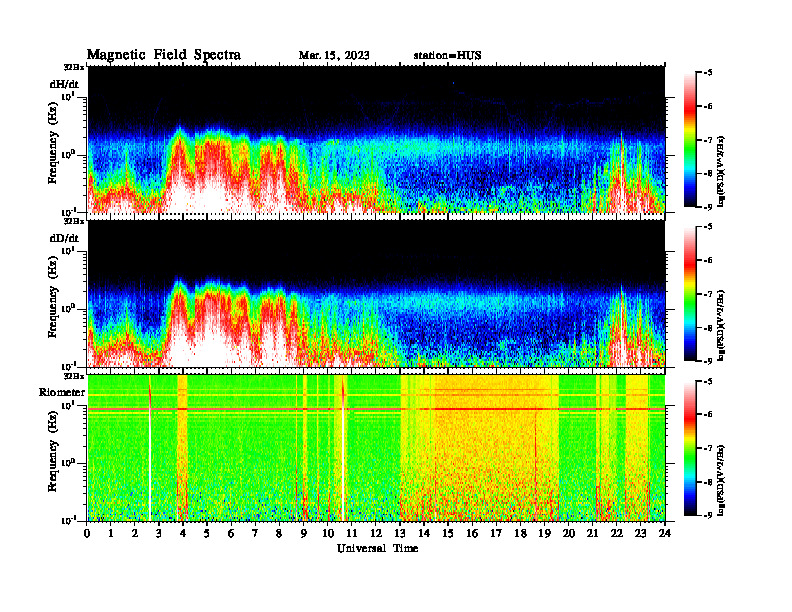This screenshot has width=792, height=612.
Task: Click hour "0" on the Universal Time axis
Action: pyautogui.click(x=87, y=534)
